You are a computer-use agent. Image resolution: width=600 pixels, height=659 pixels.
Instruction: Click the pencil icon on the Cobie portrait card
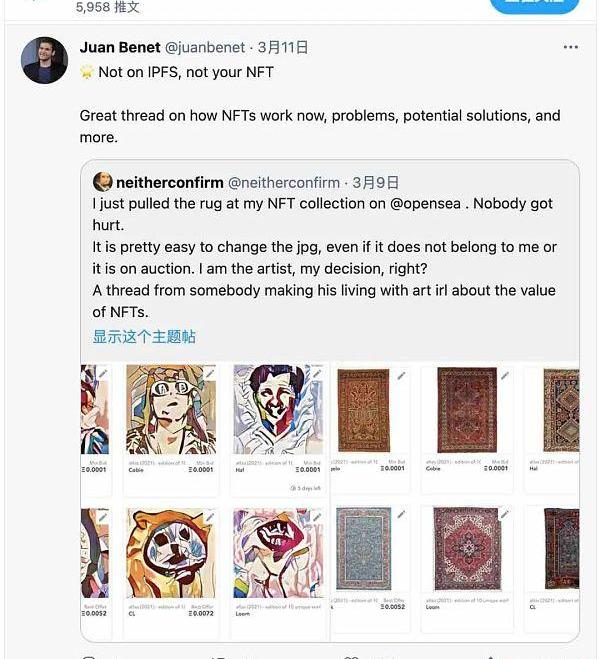click(x=210, y=375)
